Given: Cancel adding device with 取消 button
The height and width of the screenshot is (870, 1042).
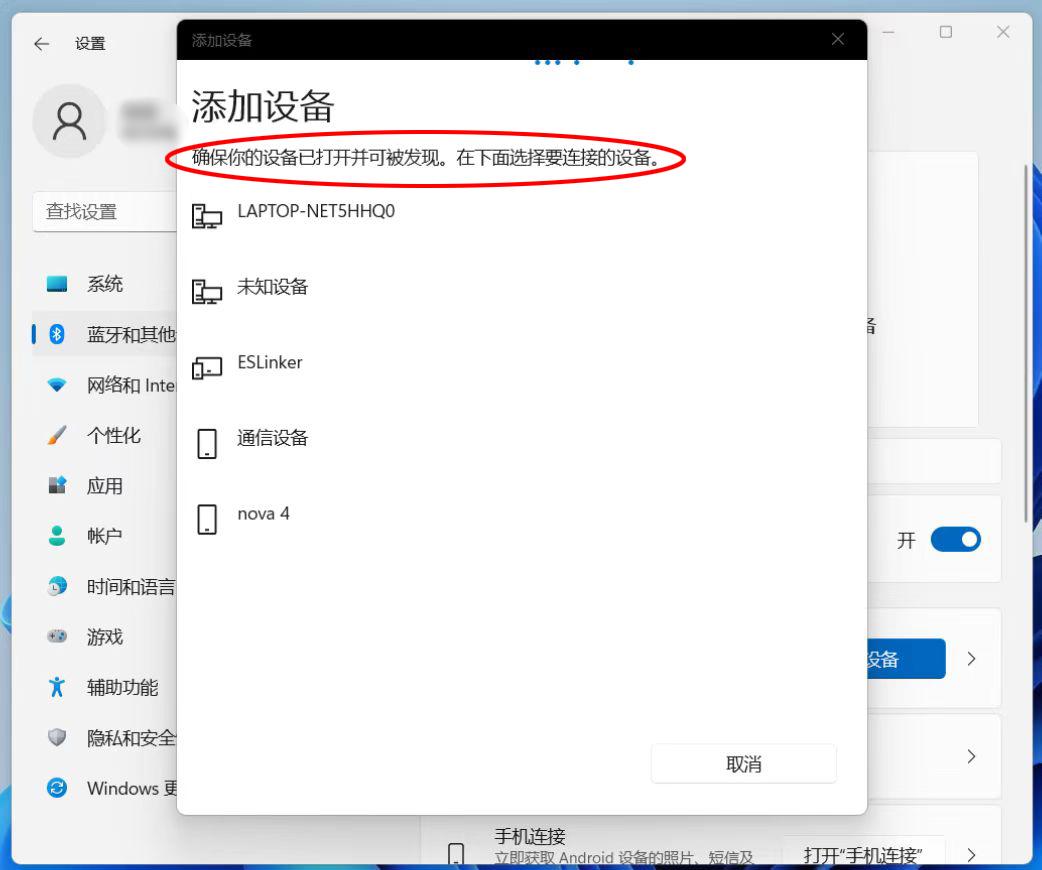Looking at the screenshot, I should pos(744,764).
